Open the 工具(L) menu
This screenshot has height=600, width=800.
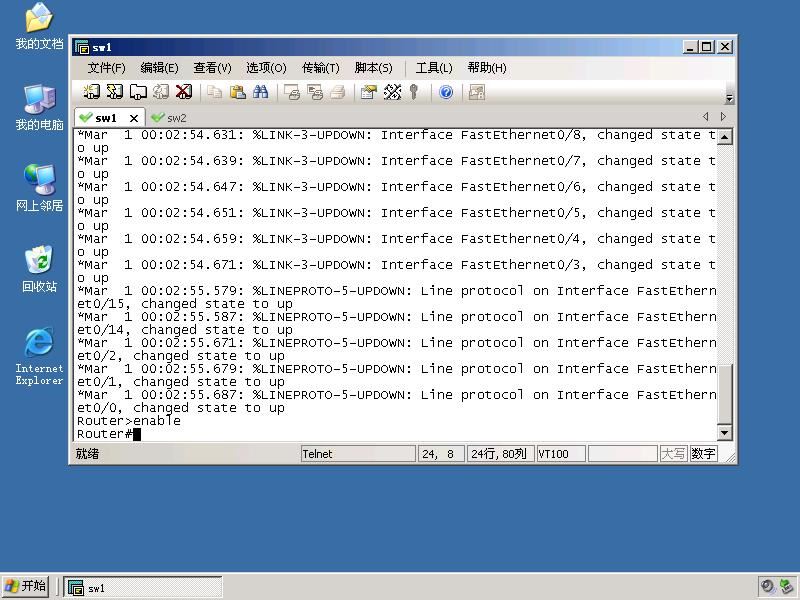[434, 68]
